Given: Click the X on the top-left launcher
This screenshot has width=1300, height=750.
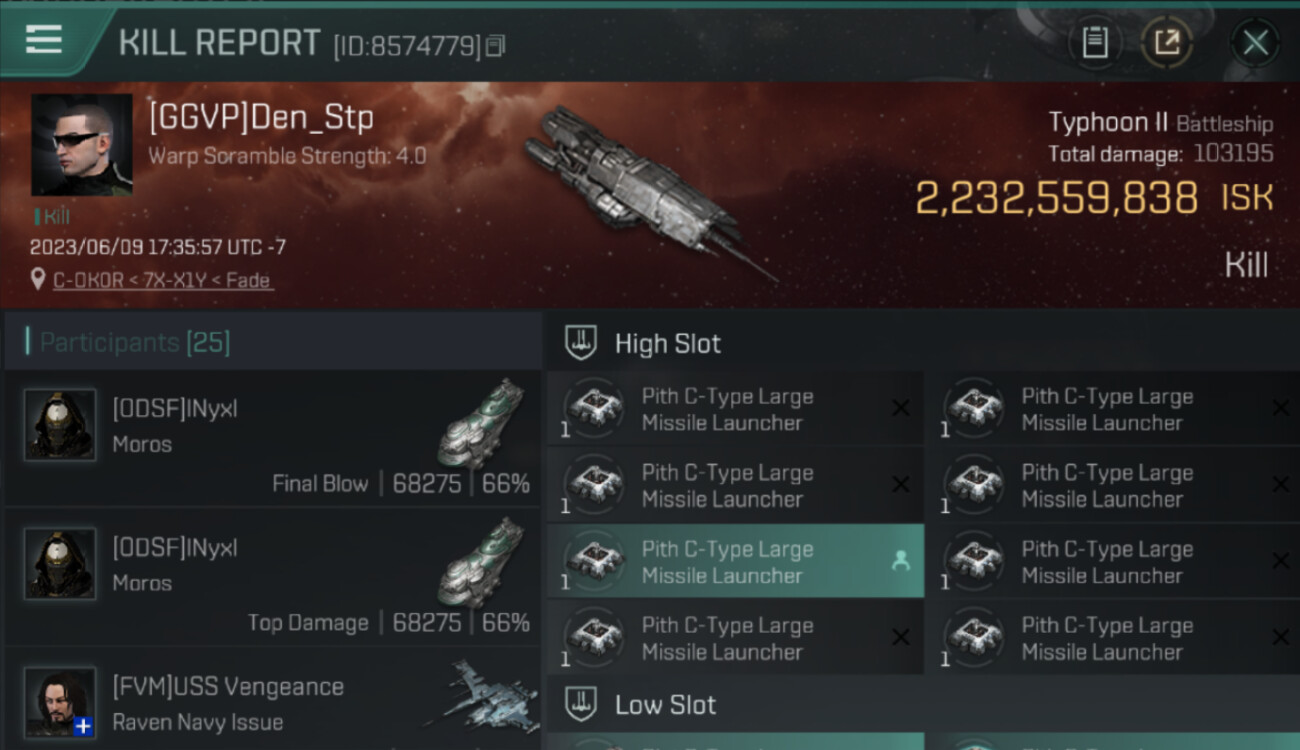Looking at the screenshot, I should coord(900,408).
